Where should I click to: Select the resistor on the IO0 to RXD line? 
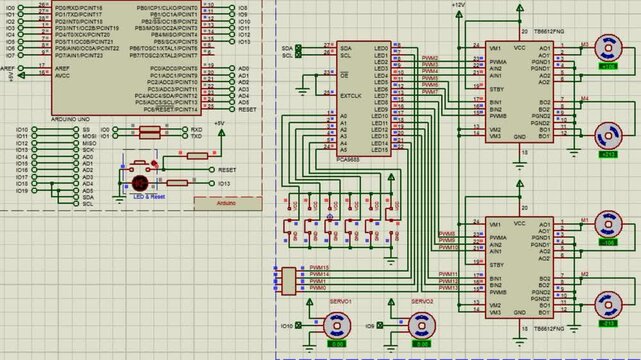tap(150, 130)
